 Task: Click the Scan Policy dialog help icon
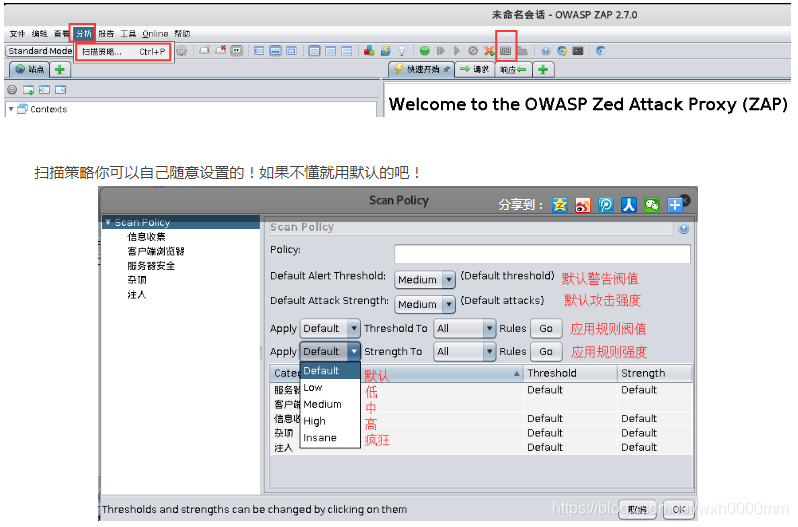pos(683,229)
